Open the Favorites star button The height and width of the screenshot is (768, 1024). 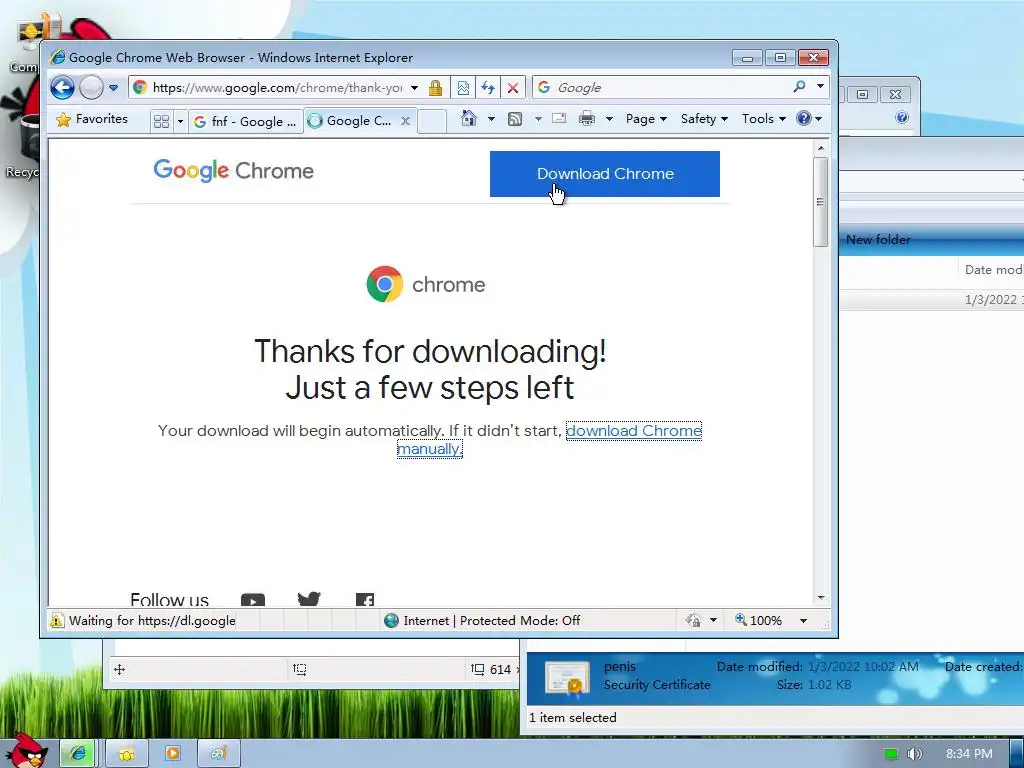tap(92, 120)
